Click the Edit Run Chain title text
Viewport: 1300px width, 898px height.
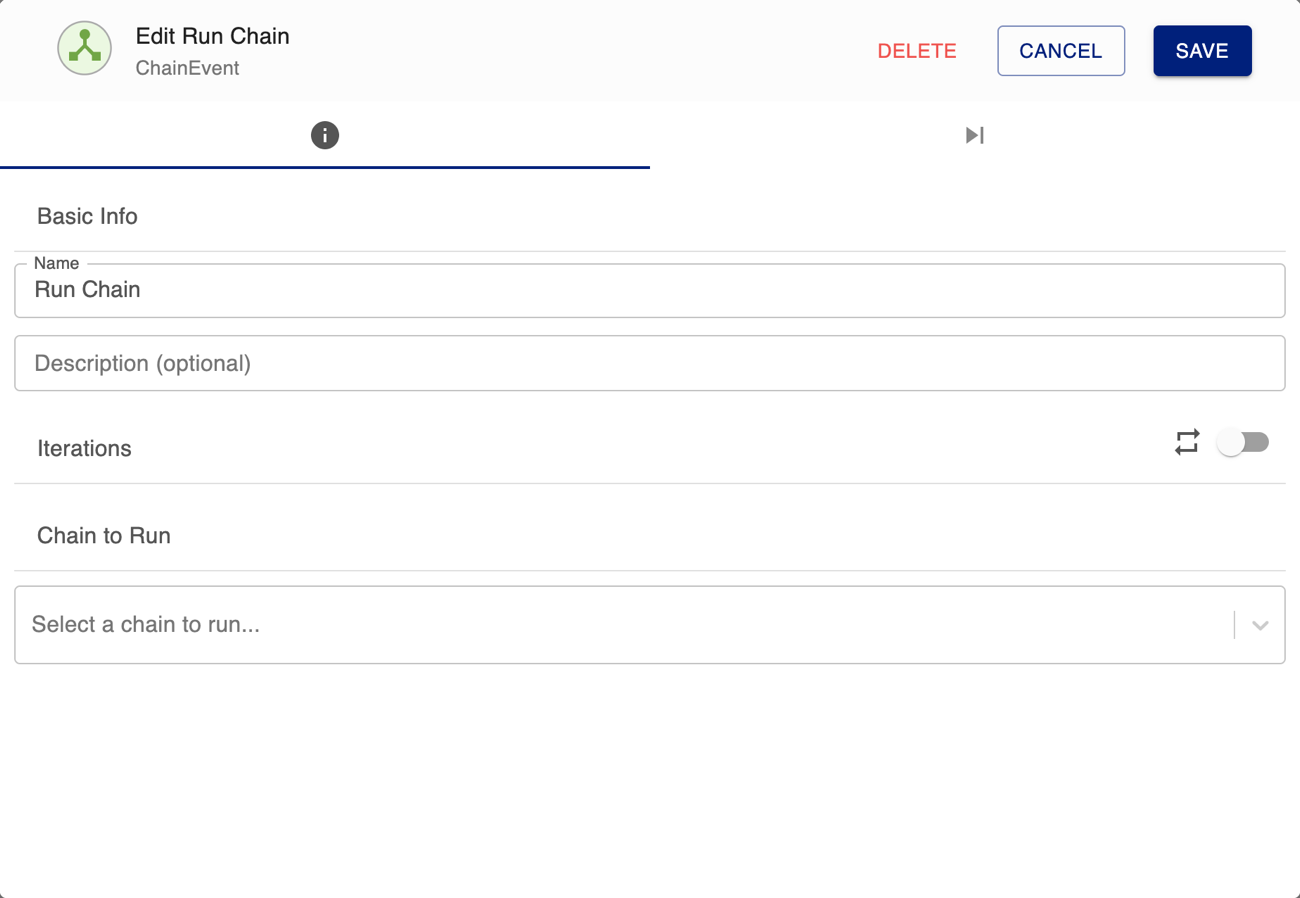tap(212, 36)
